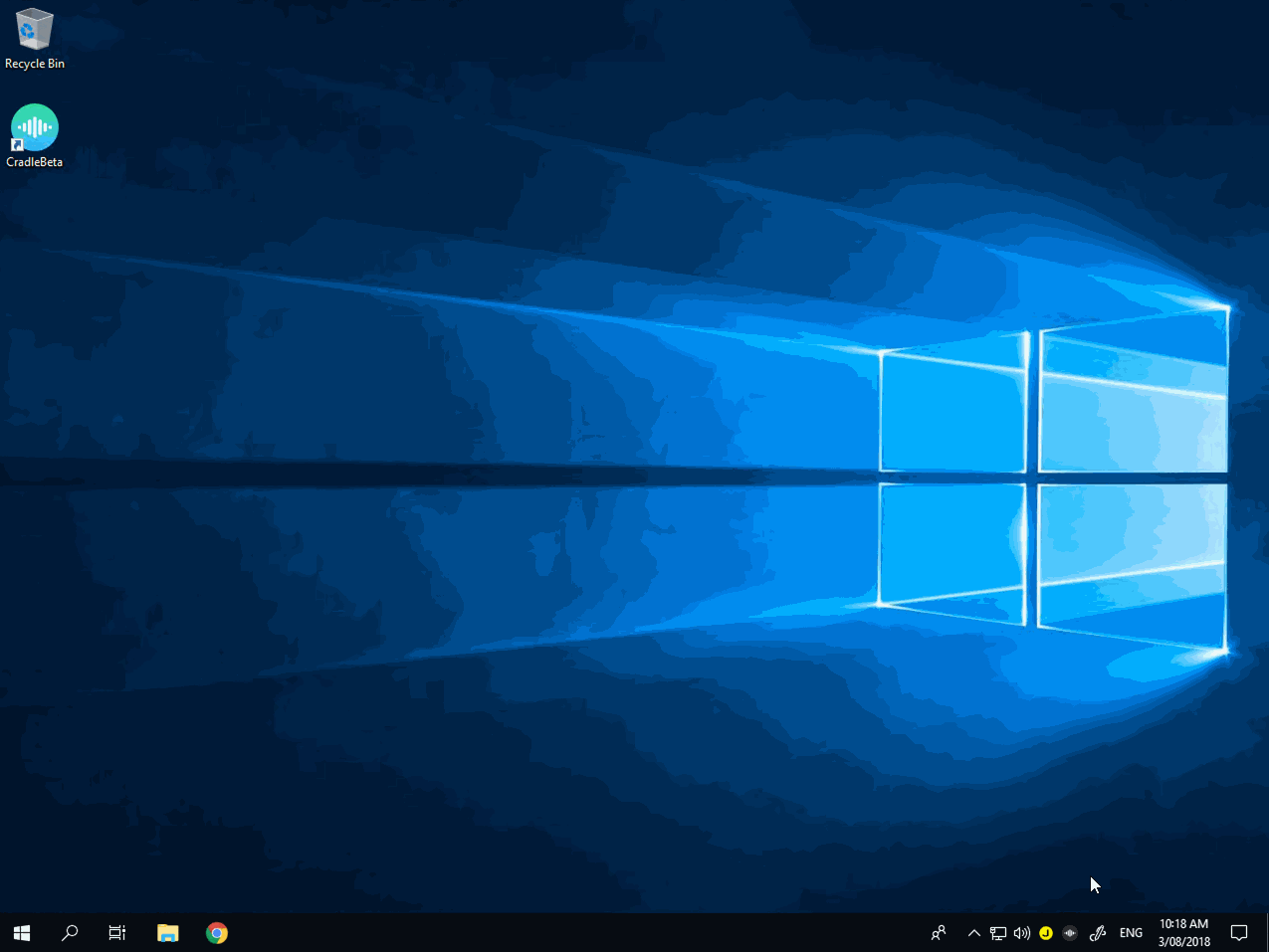Open the ENG input language menu
Screen dimensions: 1269x952
click(1131, 932)
